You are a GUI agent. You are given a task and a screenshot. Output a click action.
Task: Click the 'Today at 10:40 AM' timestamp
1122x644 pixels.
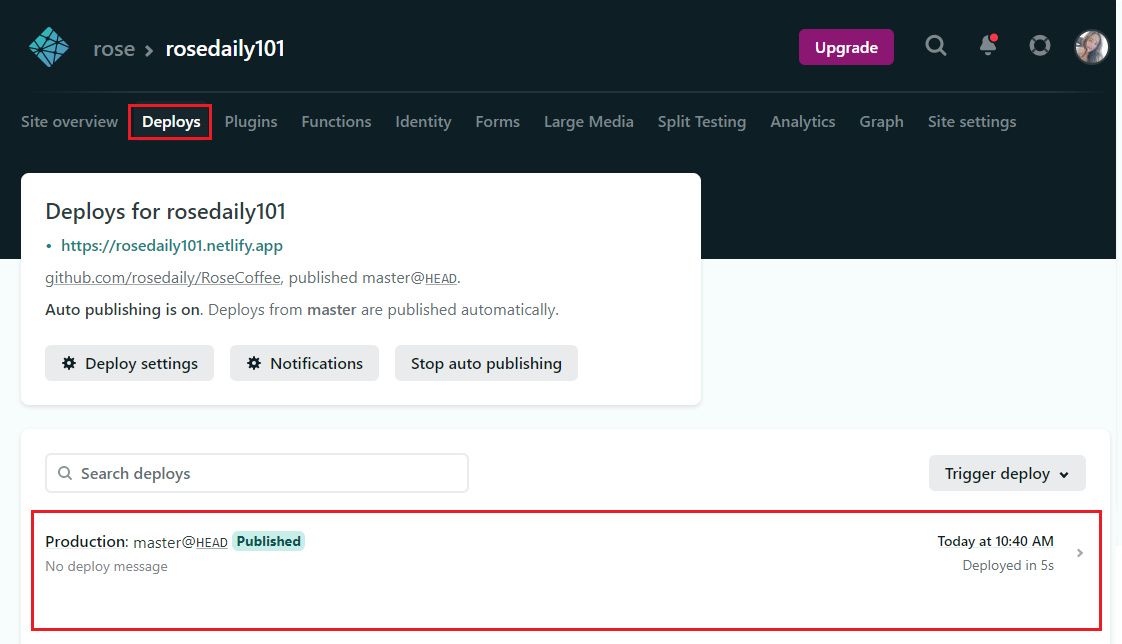pos(995,541)
